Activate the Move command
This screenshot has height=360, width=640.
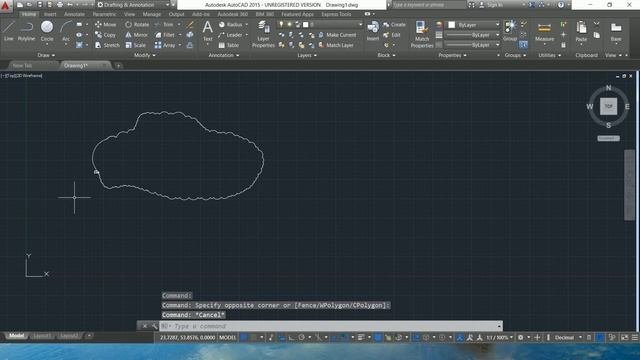tap(106, 24)
